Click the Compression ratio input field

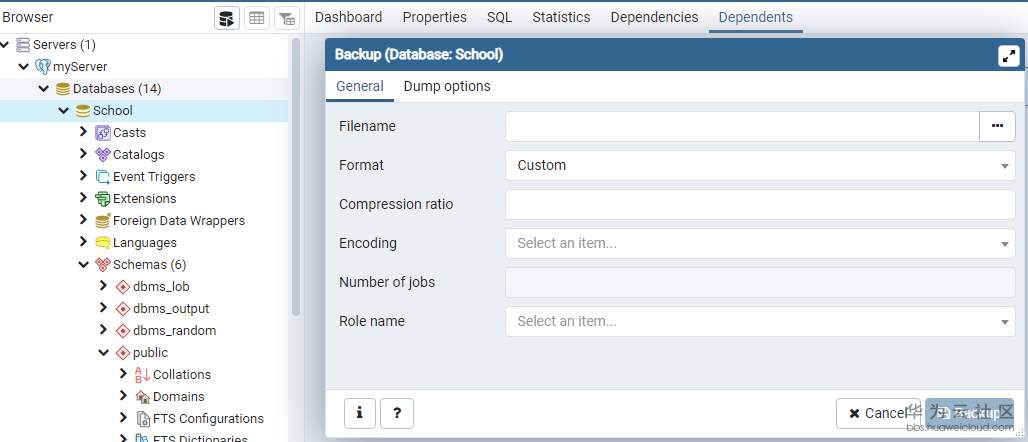point(760,204)
